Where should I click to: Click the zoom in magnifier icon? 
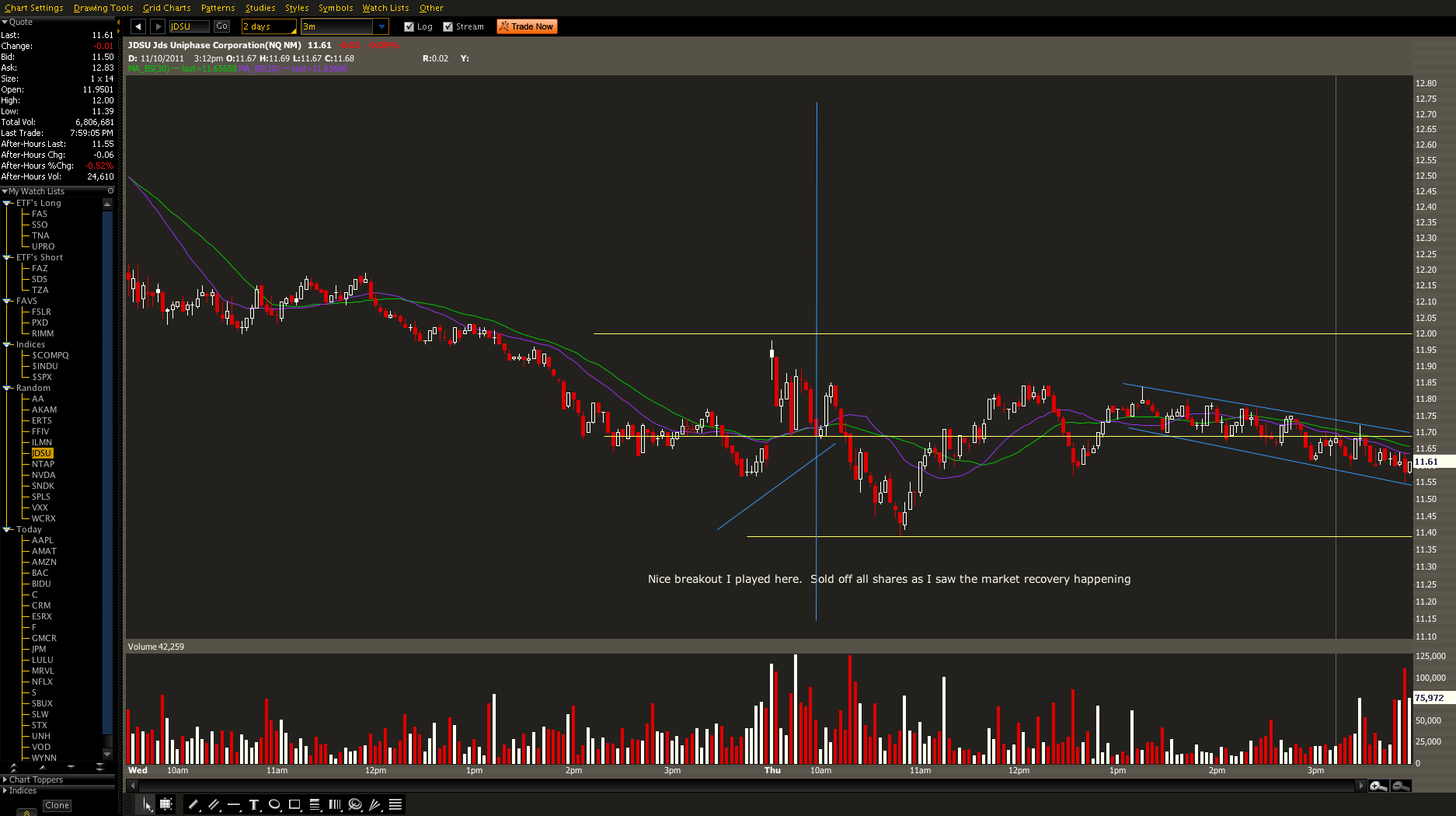click(x=1378, y=786)
